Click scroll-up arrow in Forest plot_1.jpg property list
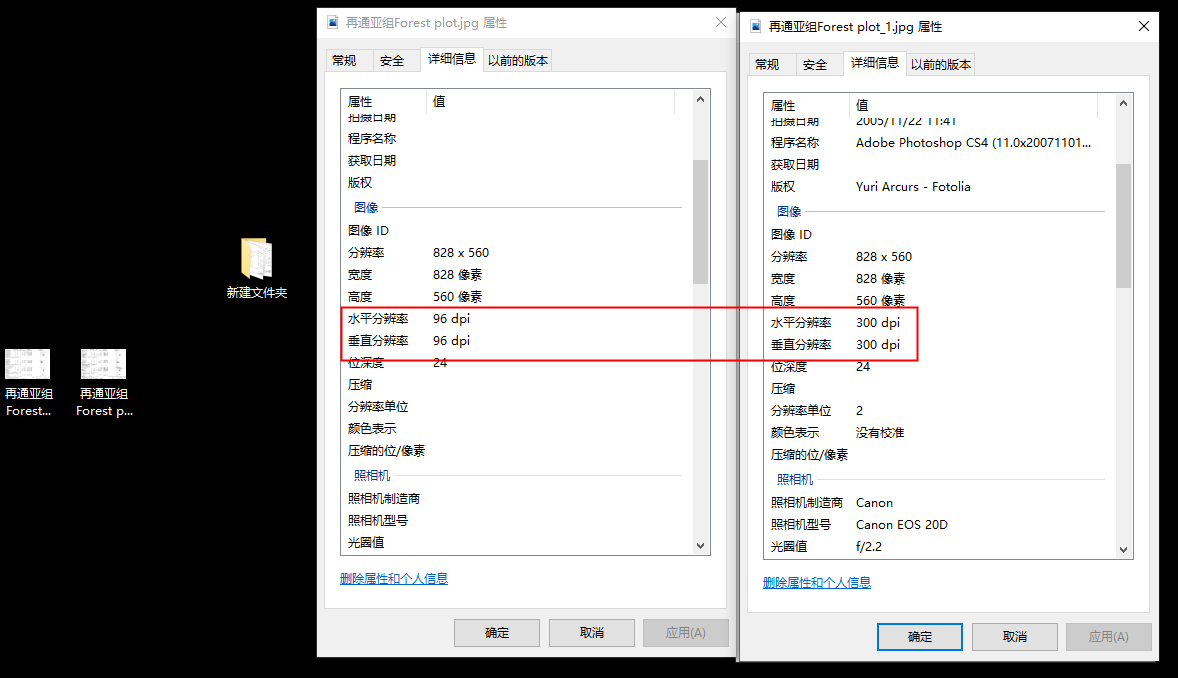 (x=1123, y=103)
